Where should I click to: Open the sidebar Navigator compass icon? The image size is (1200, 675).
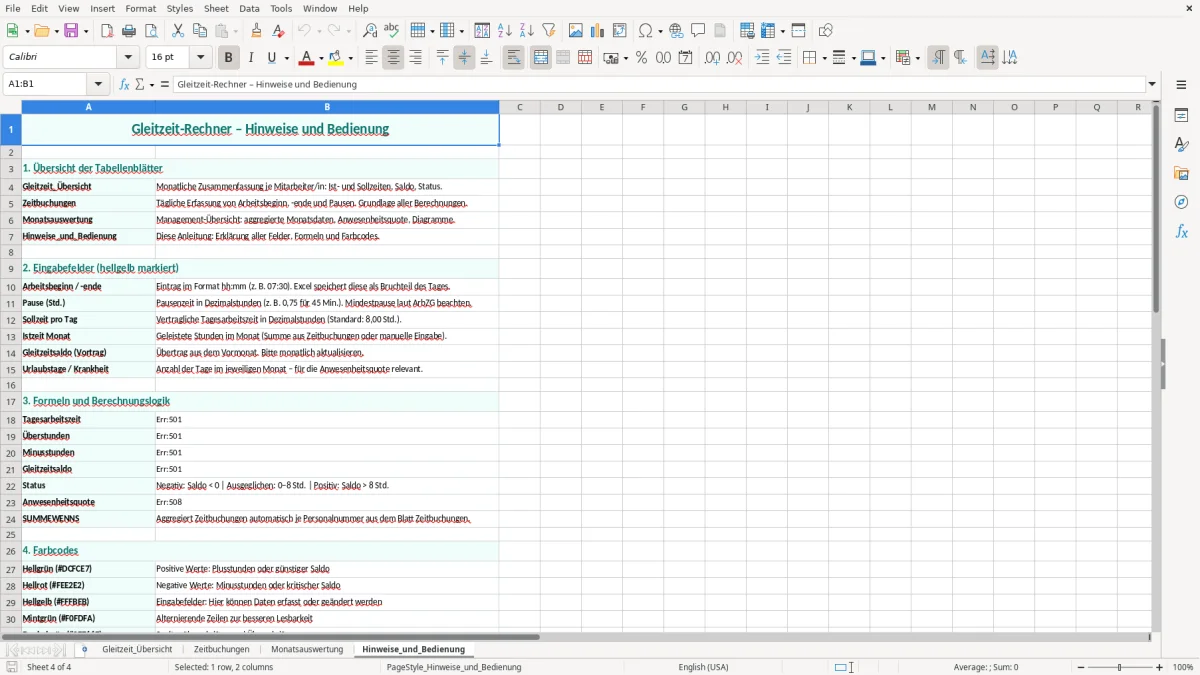(1181, 202)
